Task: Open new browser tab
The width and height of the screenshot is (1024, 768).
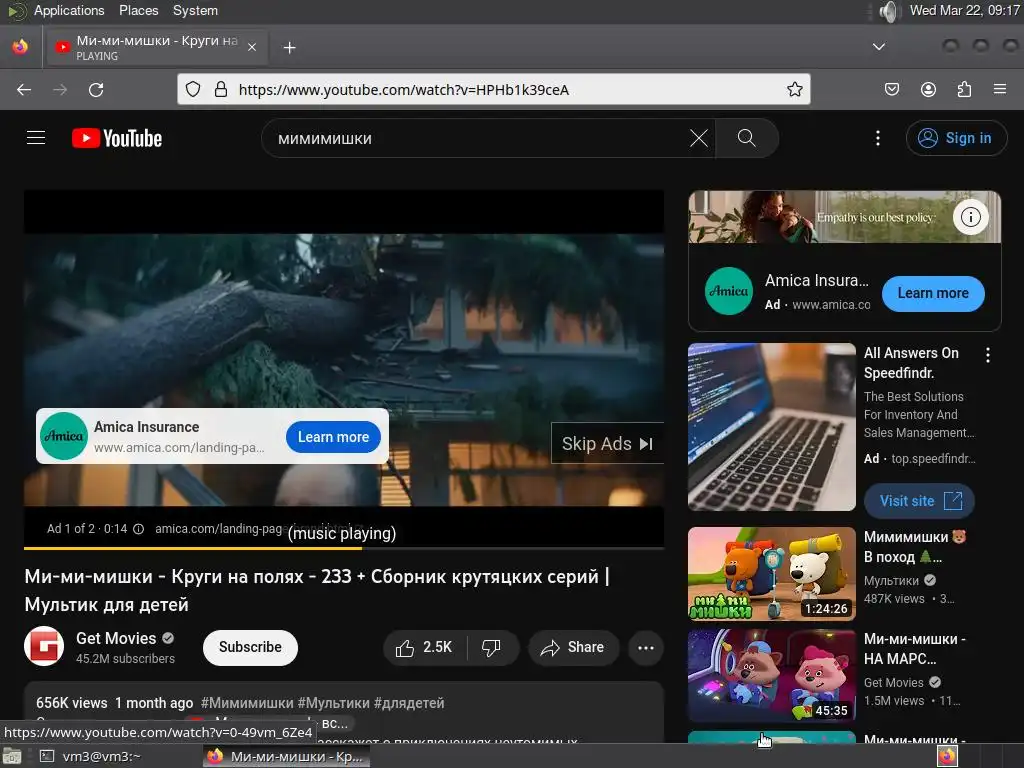Action: click(x=289, y=48)
